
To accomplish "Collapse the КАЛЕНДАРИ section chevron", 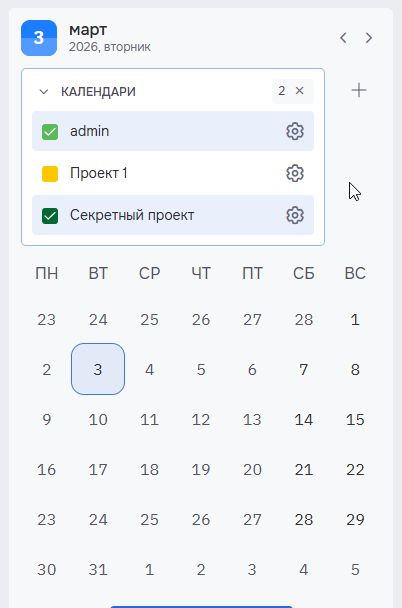I will [x=44, y=92].
